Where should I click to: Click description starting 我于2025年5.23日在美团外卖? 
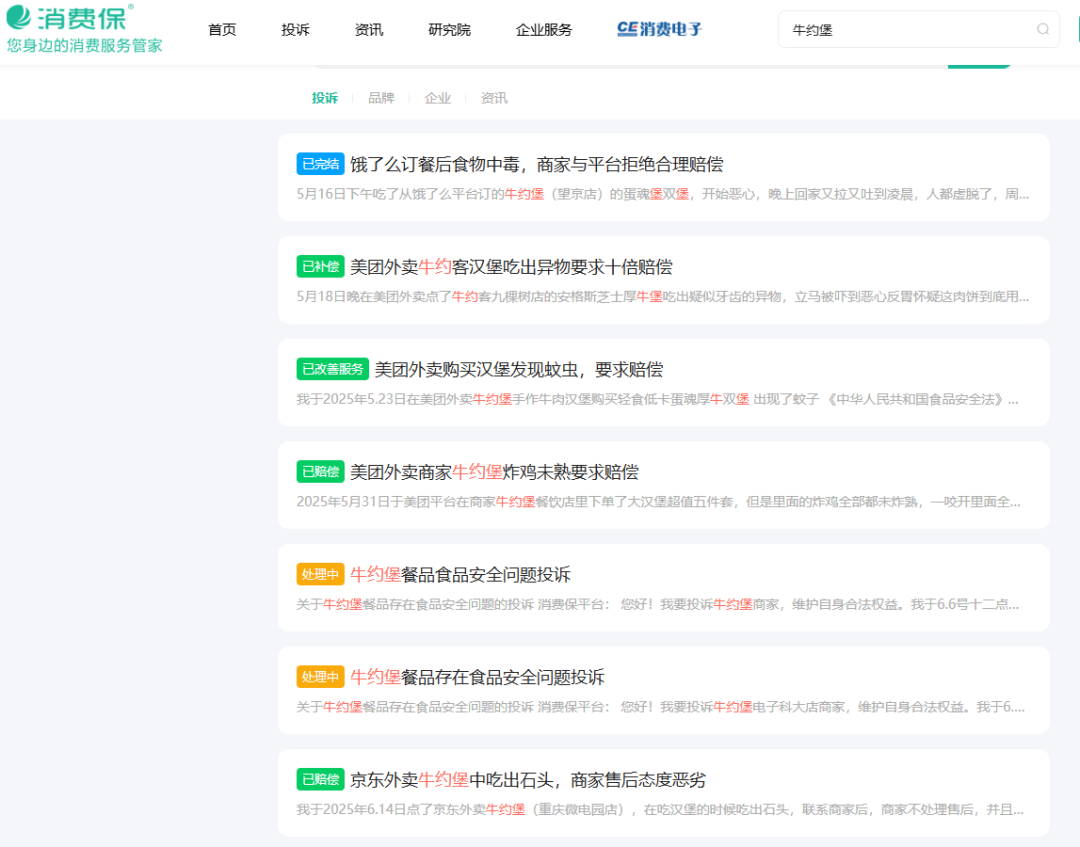pos(658,399)
